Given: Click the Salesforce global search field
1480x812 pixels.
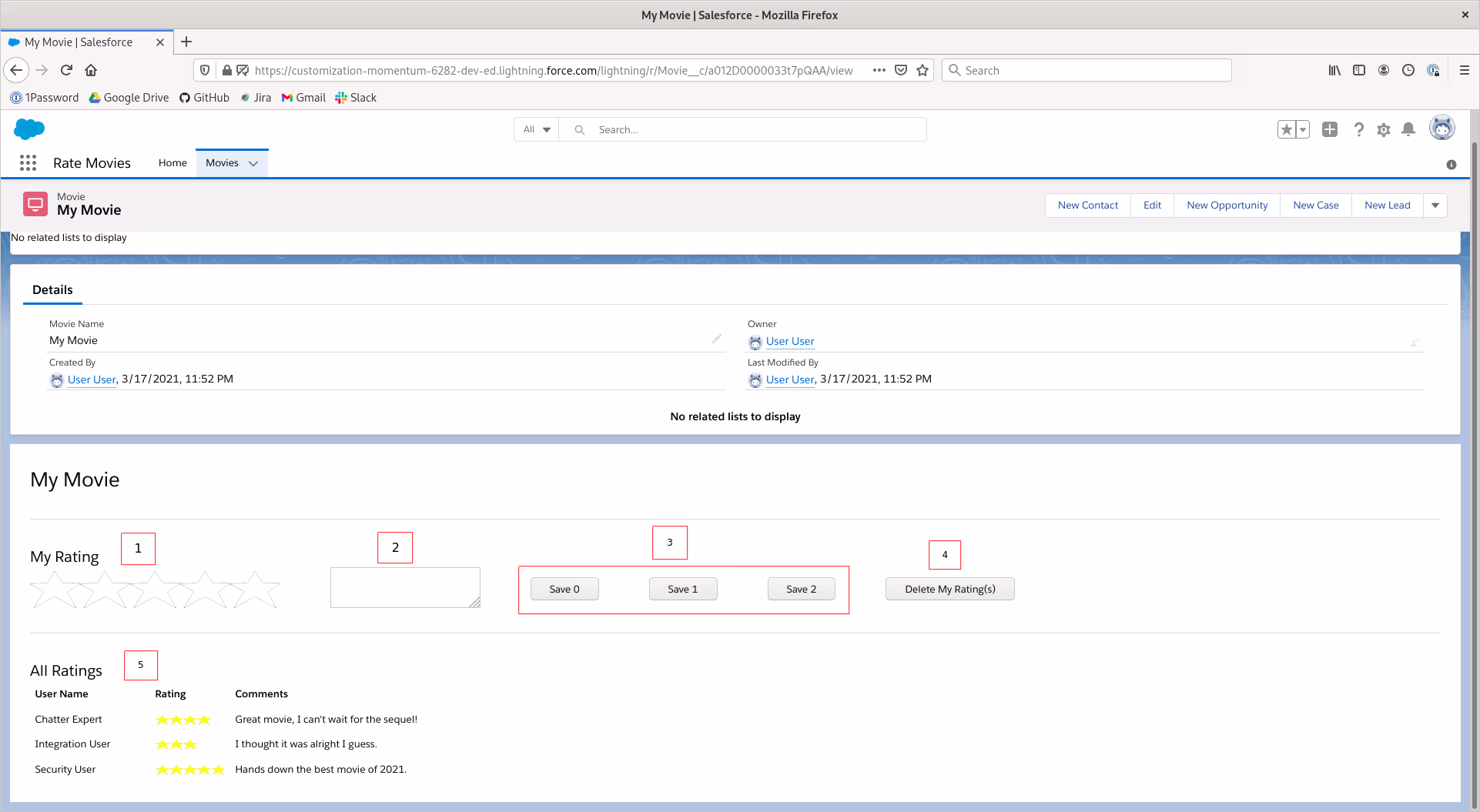Looking at the screenshot, I should click(x=743, y=129).
